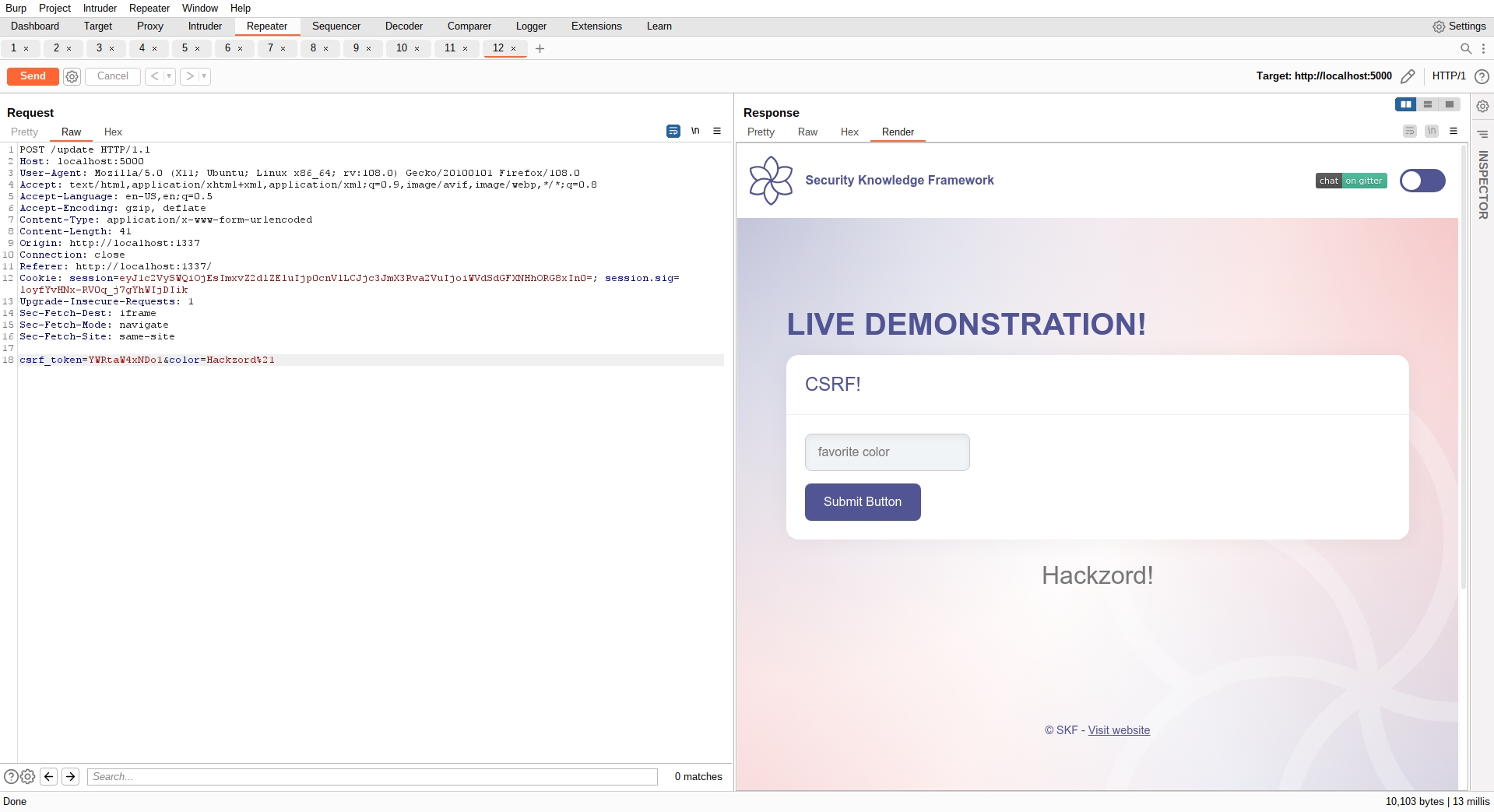This screenshot has height=812, width=1494.
Task: Switch to top/bottom split layout view
Action: (1427, 104)
